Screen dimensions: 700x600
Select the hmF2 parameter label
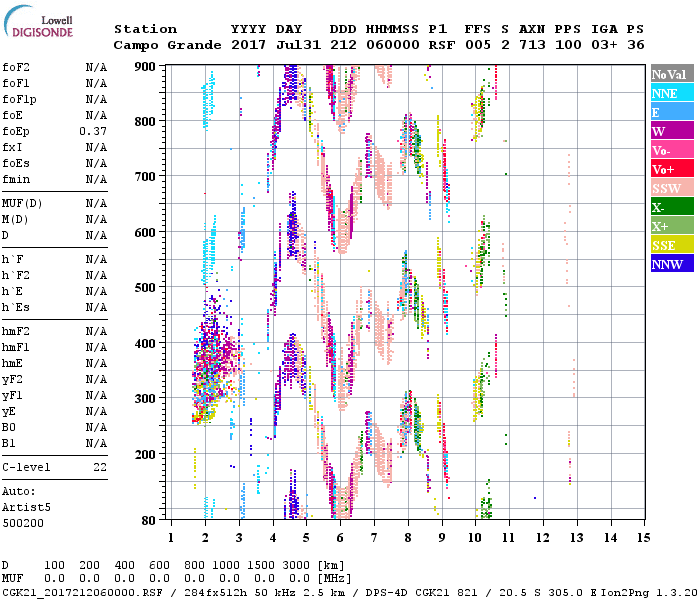[x=15, y=332]
